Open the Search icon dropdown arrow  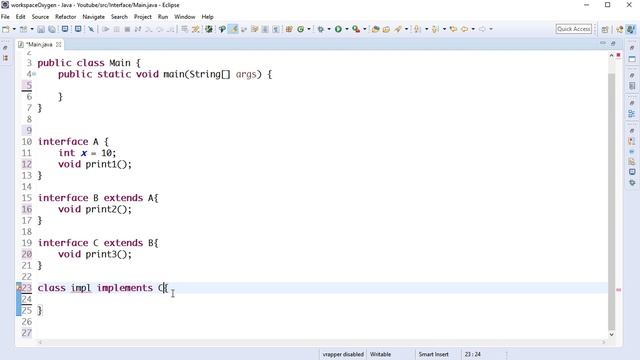coord(406,29)
